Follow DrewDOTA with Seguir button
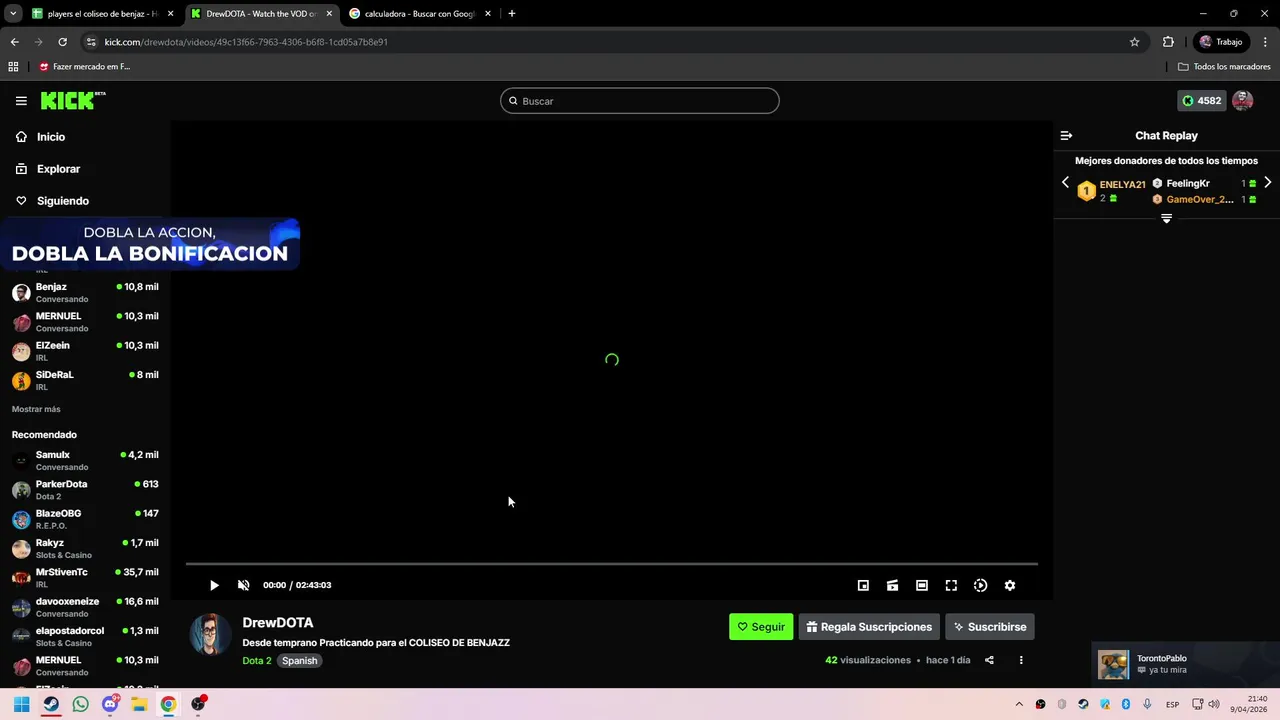This screenshot has width=1280, height=720. point(761,627)
